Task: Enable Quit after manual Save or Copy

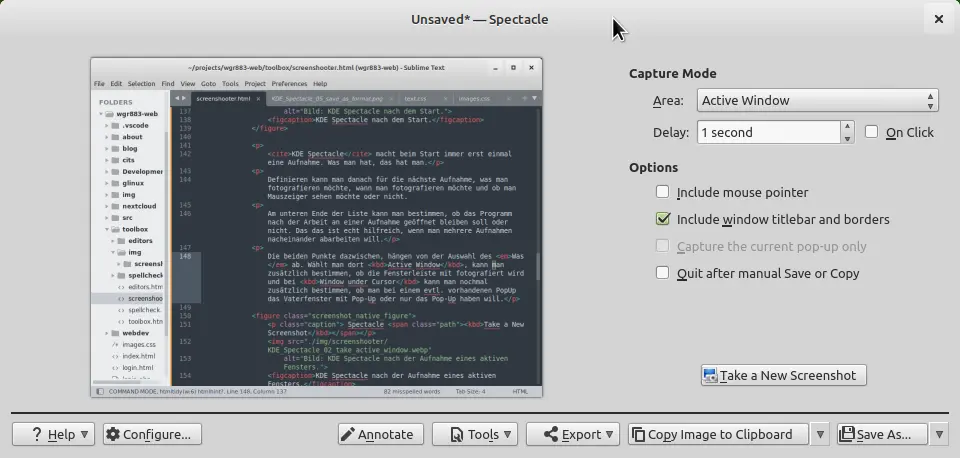Action: (662, 273)
